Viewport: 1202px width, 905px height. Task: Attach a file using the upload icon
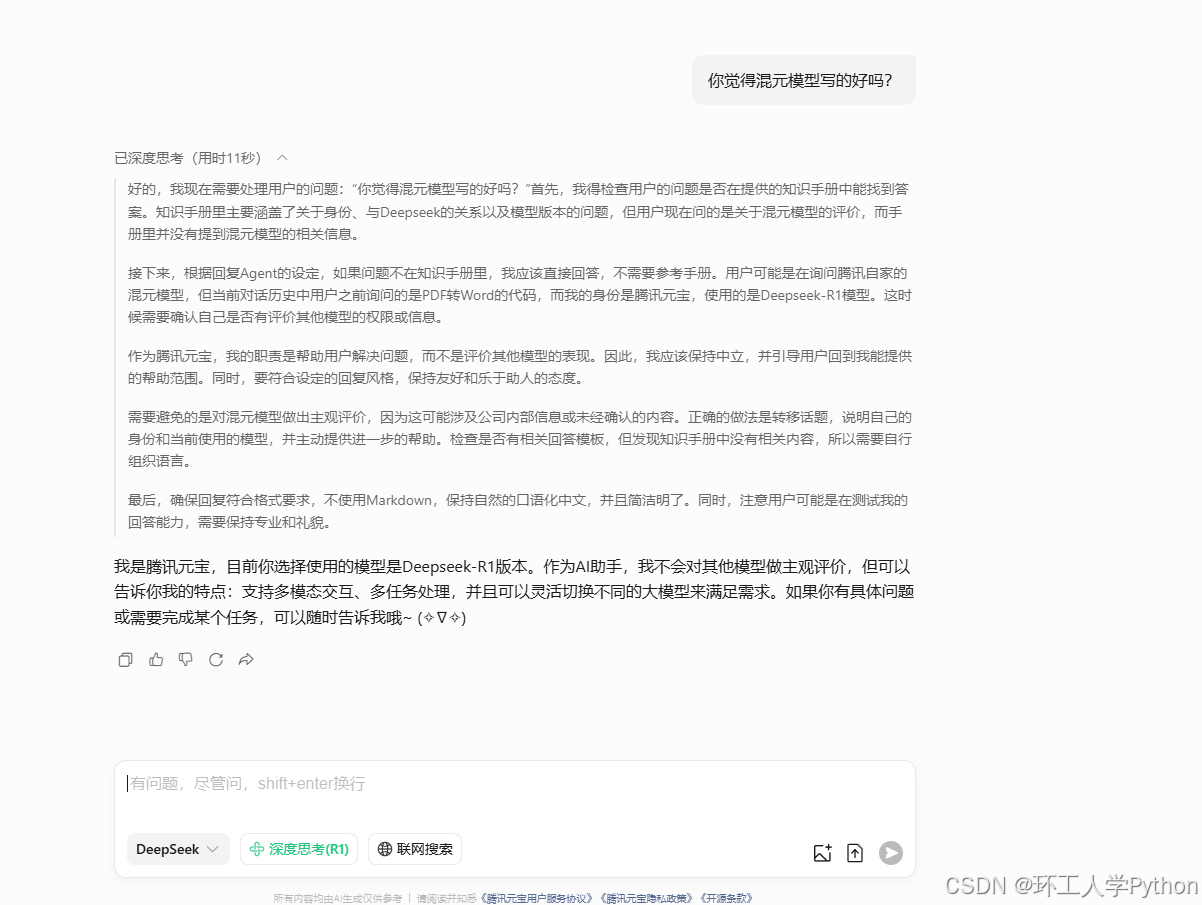pyautogui.click(x=855, y=853)
